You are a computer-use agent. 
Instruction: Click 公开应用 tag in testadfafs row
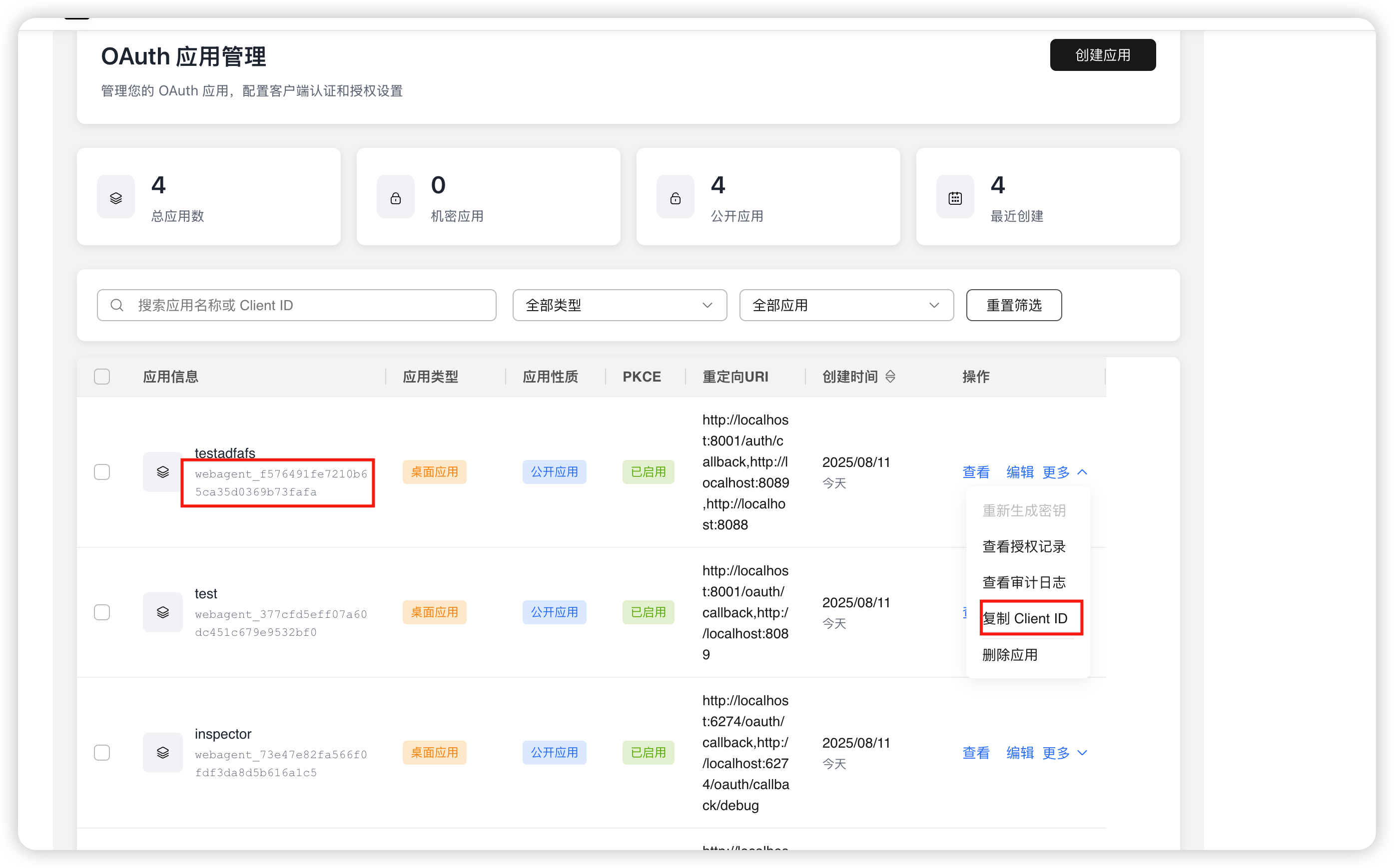554,472
